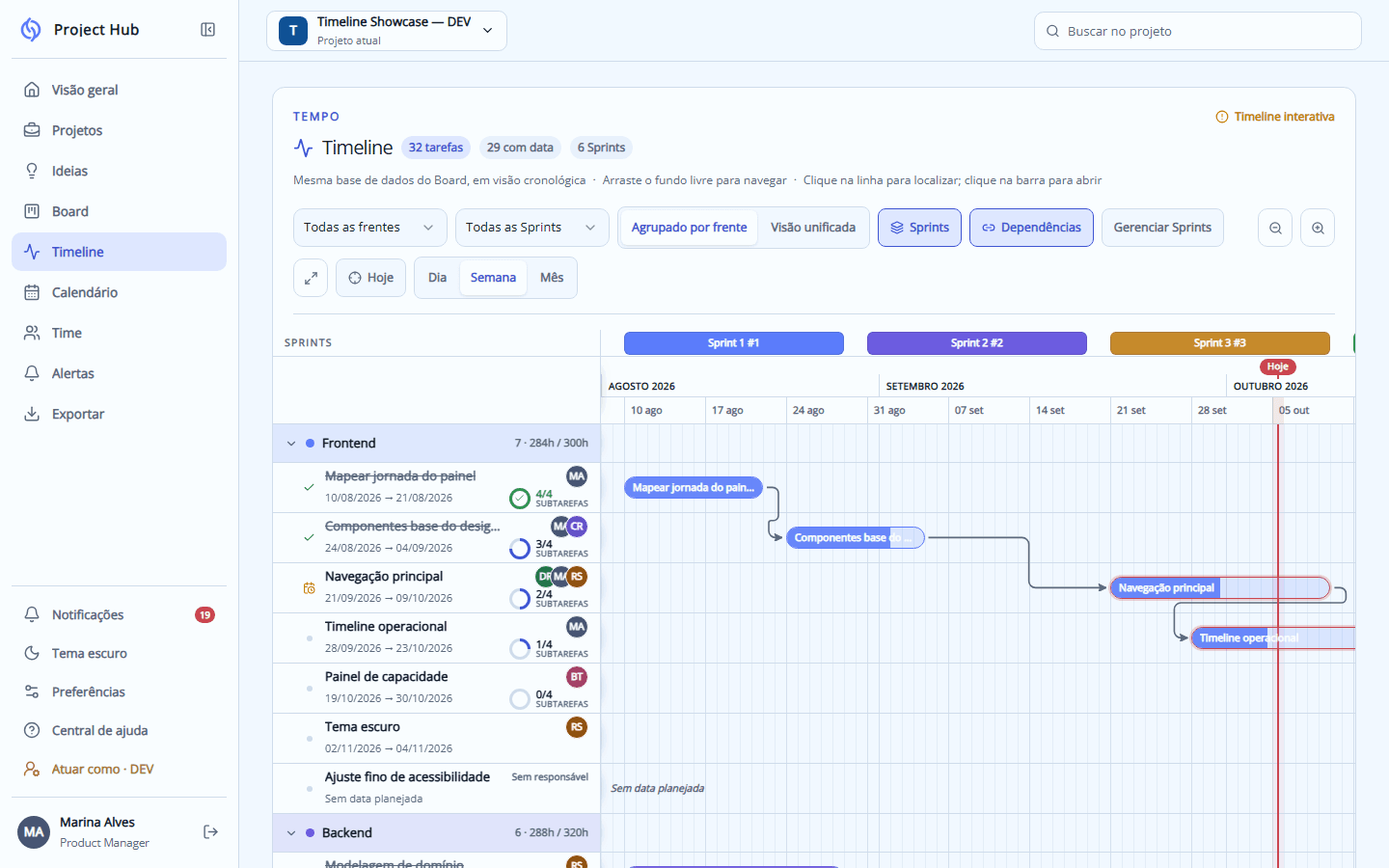Enable Tema escuro mode

click(x=119, y=653)
